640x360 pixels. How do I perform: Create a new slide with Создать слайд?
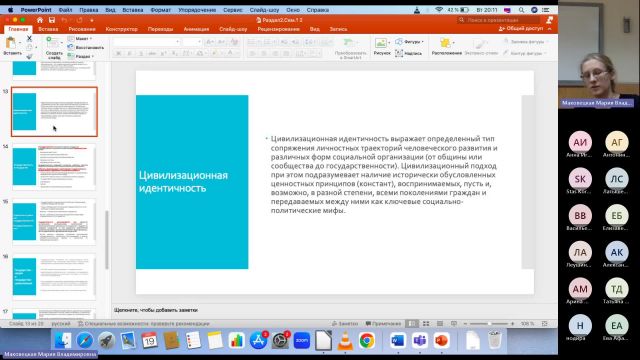coord(54,48)
